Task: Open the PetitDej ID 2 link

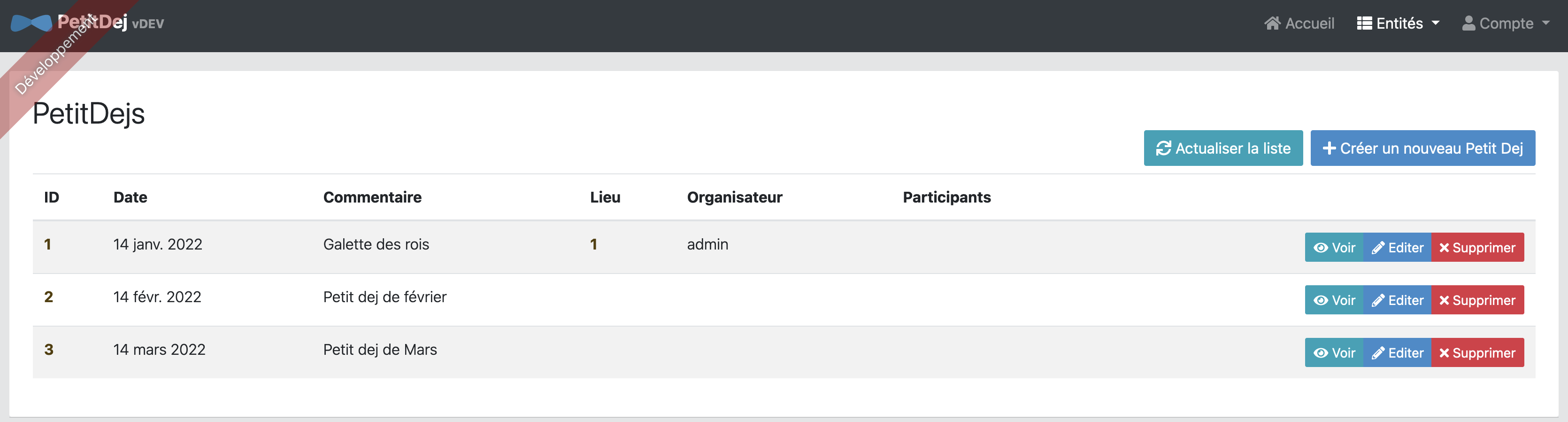Action: pyautogui.click(x=49, y=297)
